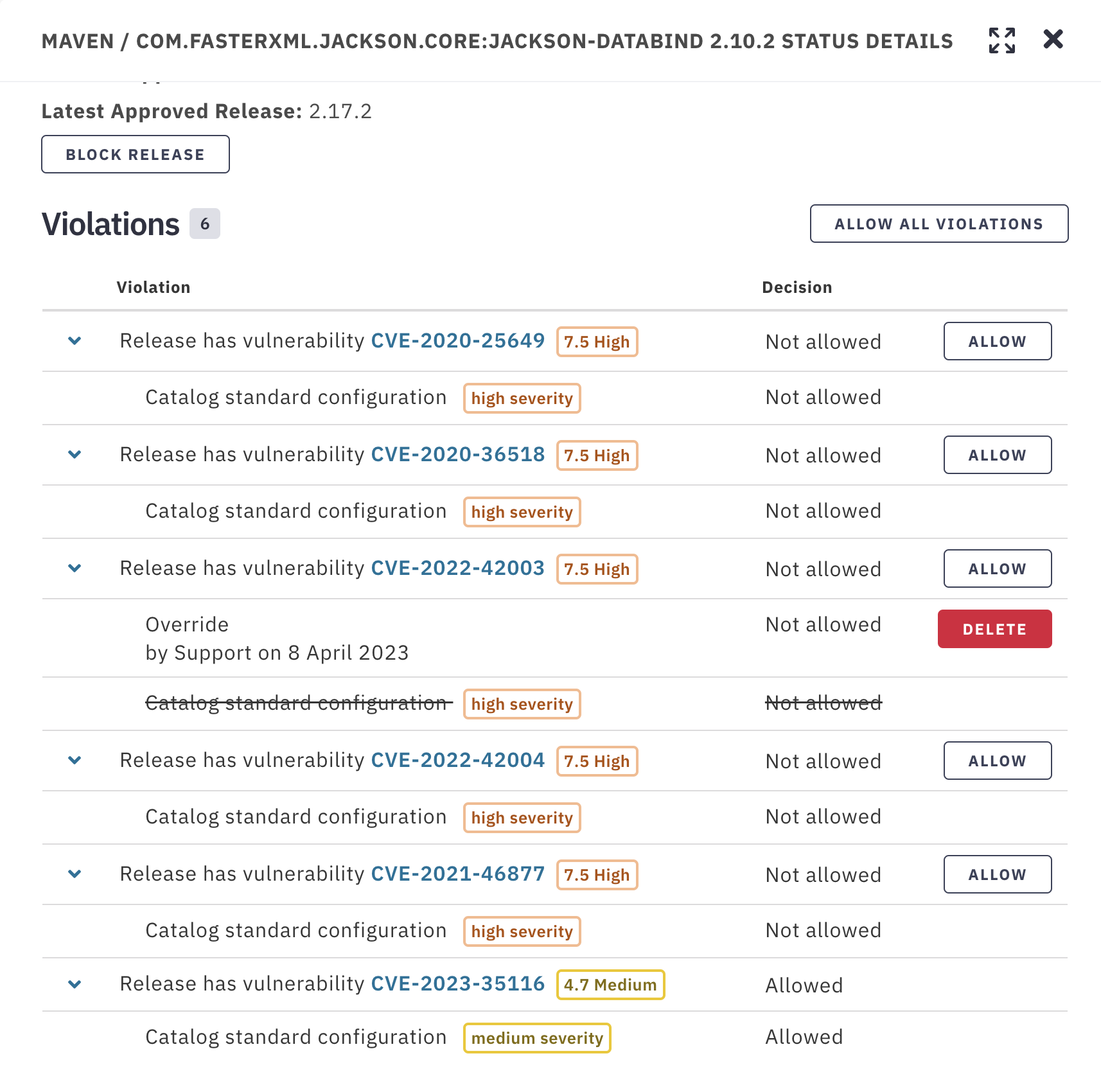Collapse the CVE-2022-42003 violation row
Screen dimensions: 1101x1092
[75, 568]
